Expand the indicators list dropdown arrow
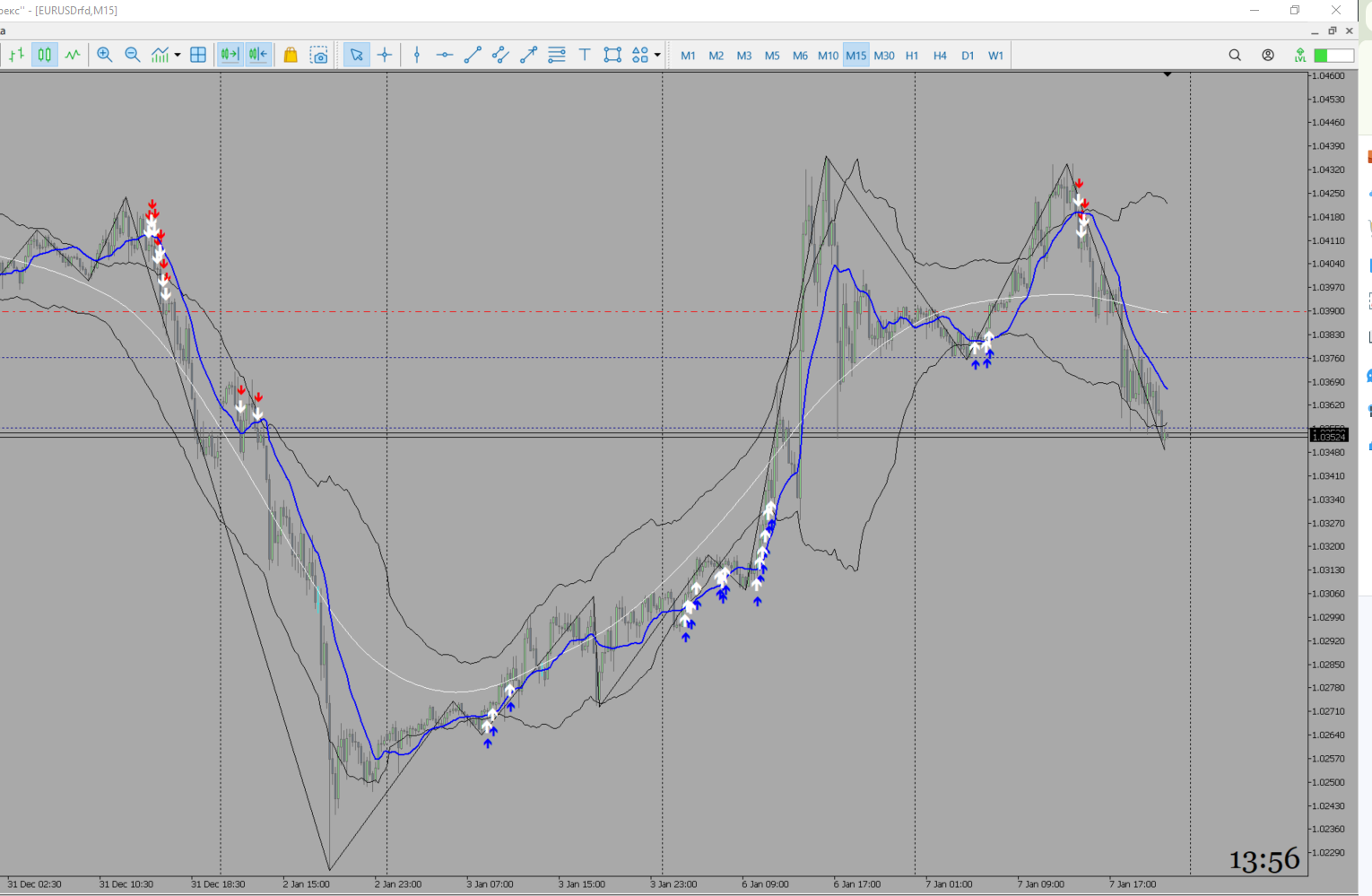1372x896 pixels. point(178,55)
